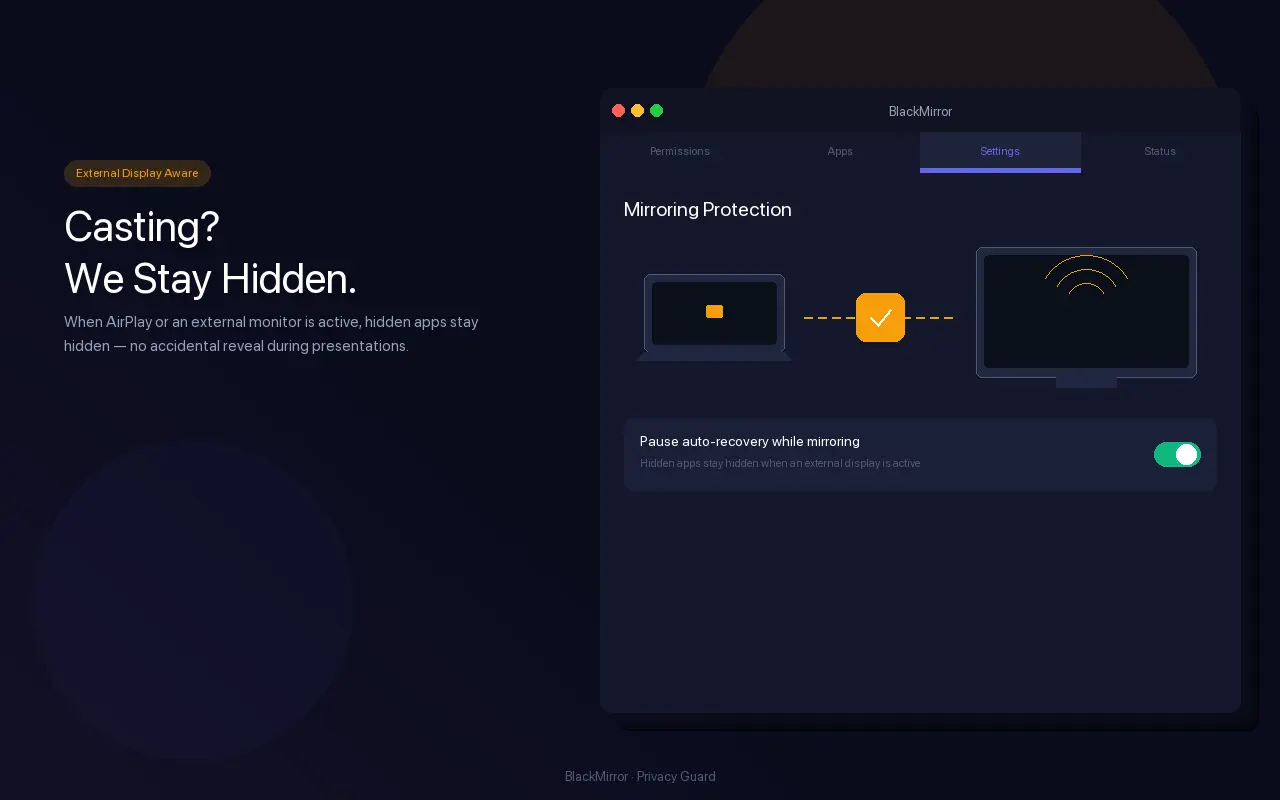Click the Mirroring Protection heading
The width and height of the screenshot is (1280, 800).
(707, 209)
